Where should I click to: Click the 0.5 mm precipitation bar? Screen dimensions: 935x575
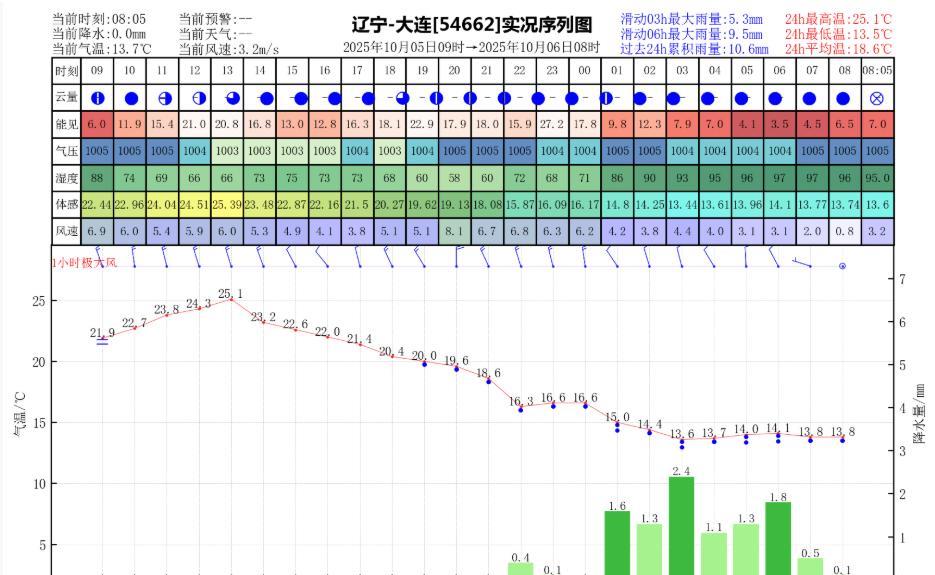(810, 567)
